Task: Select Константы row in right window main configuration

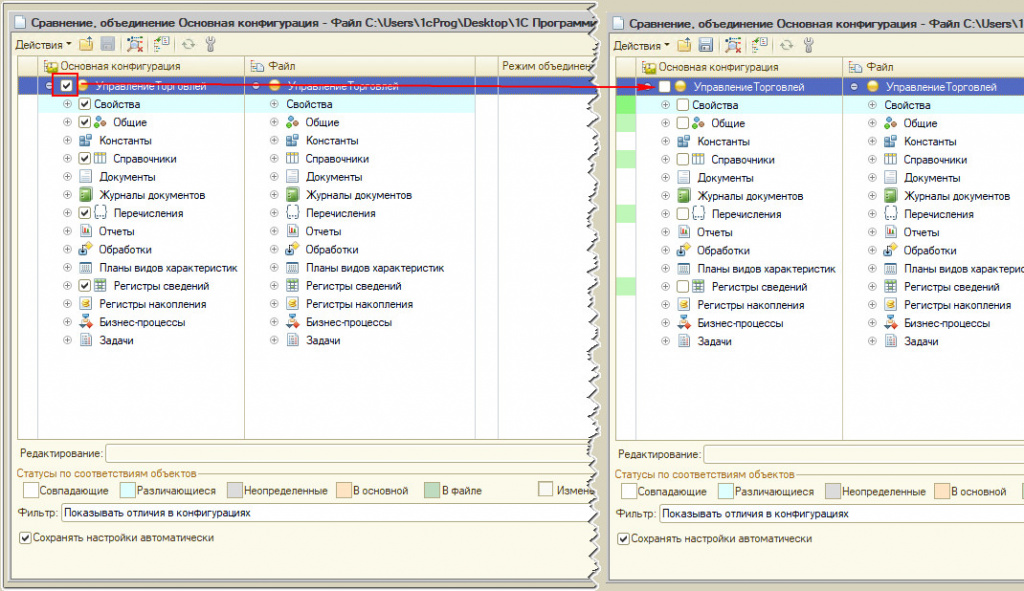Action: (x=723, y=141)
